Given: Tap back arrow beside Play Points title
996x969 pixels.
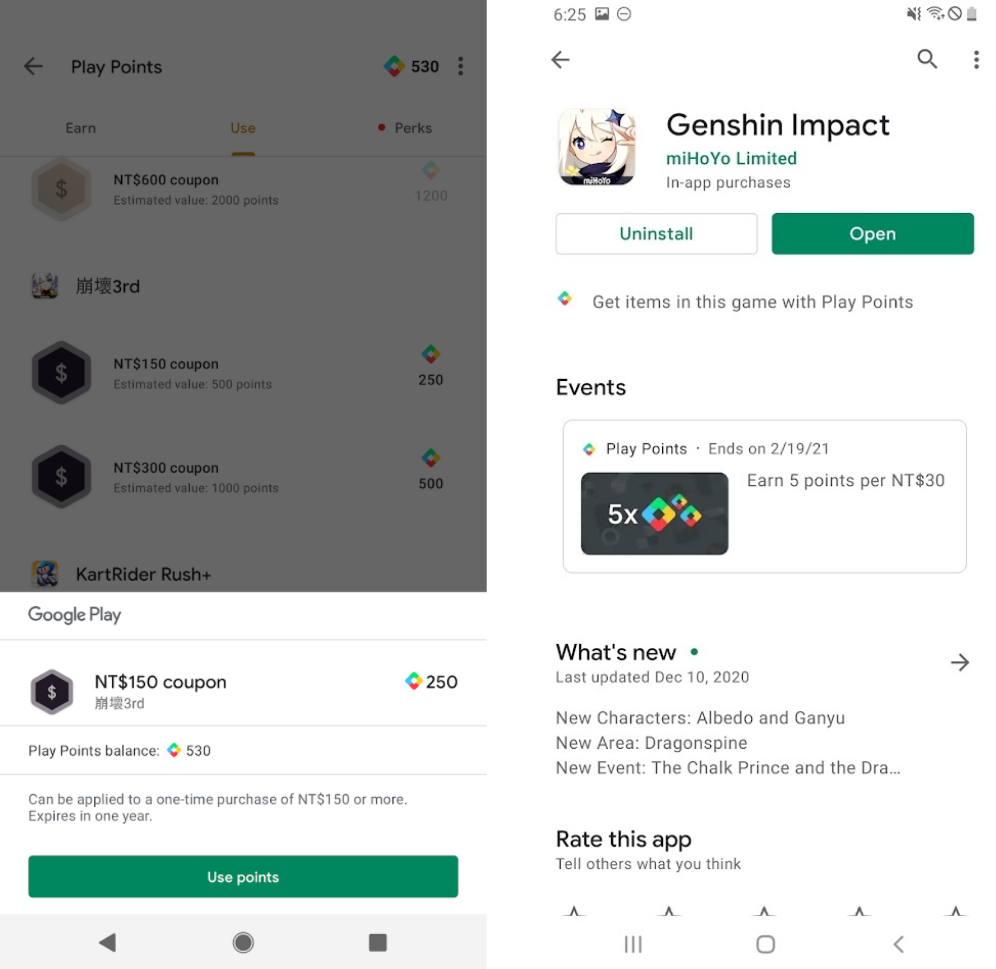Looking at the screenshot, I should tap(33, 66).
